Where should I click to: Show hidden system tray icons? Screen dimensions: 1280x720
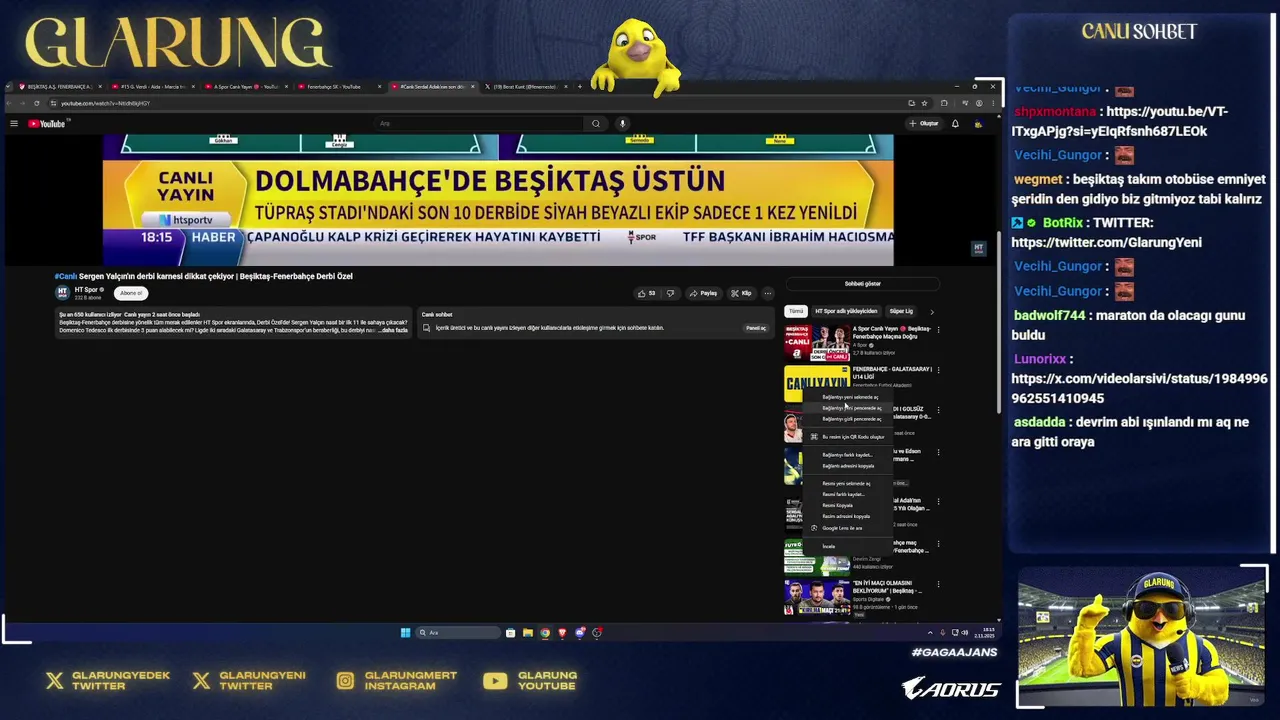[930, 632]
